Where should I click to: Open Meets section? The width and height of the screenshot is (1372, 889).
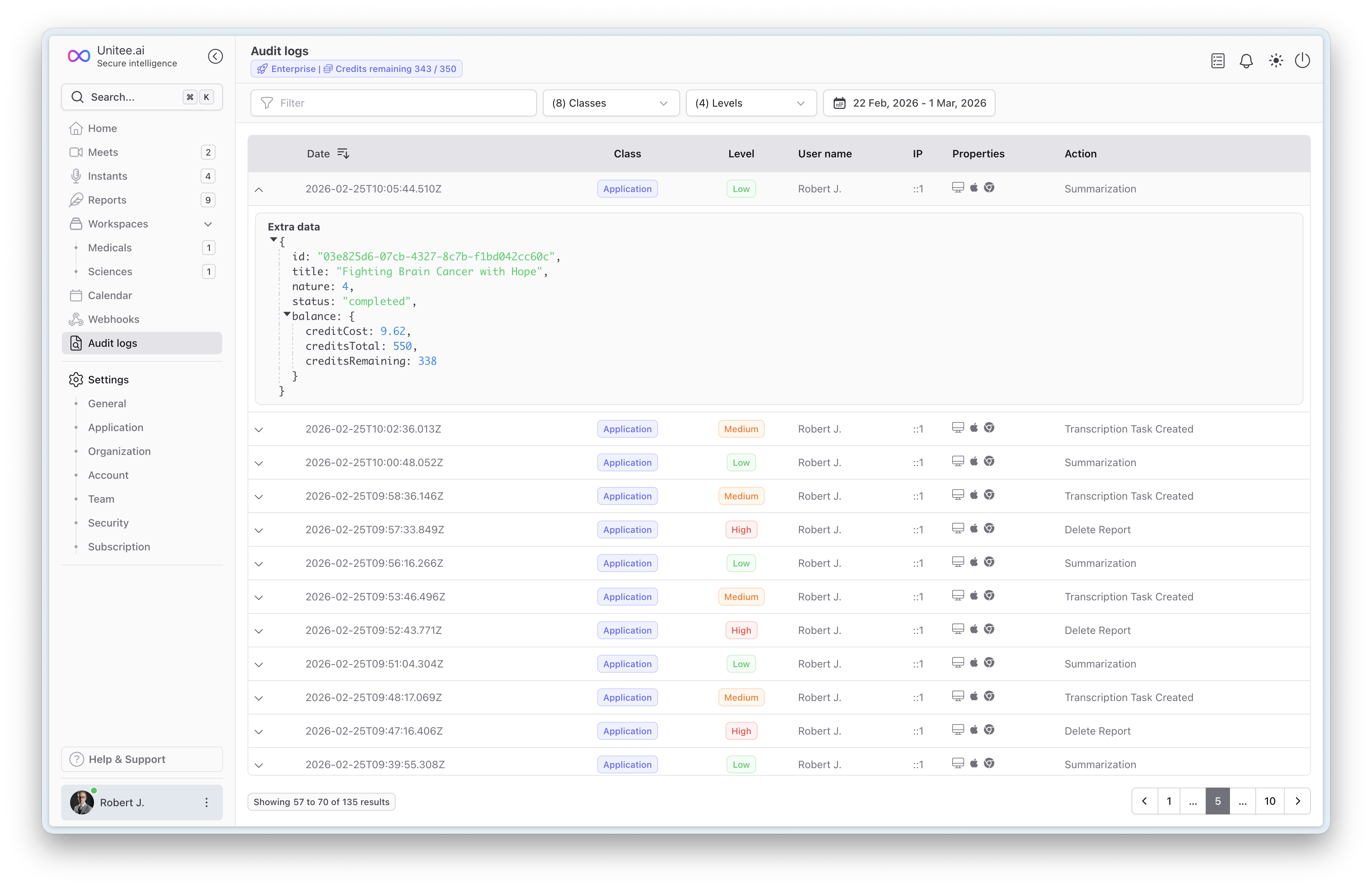pos(142,152)
